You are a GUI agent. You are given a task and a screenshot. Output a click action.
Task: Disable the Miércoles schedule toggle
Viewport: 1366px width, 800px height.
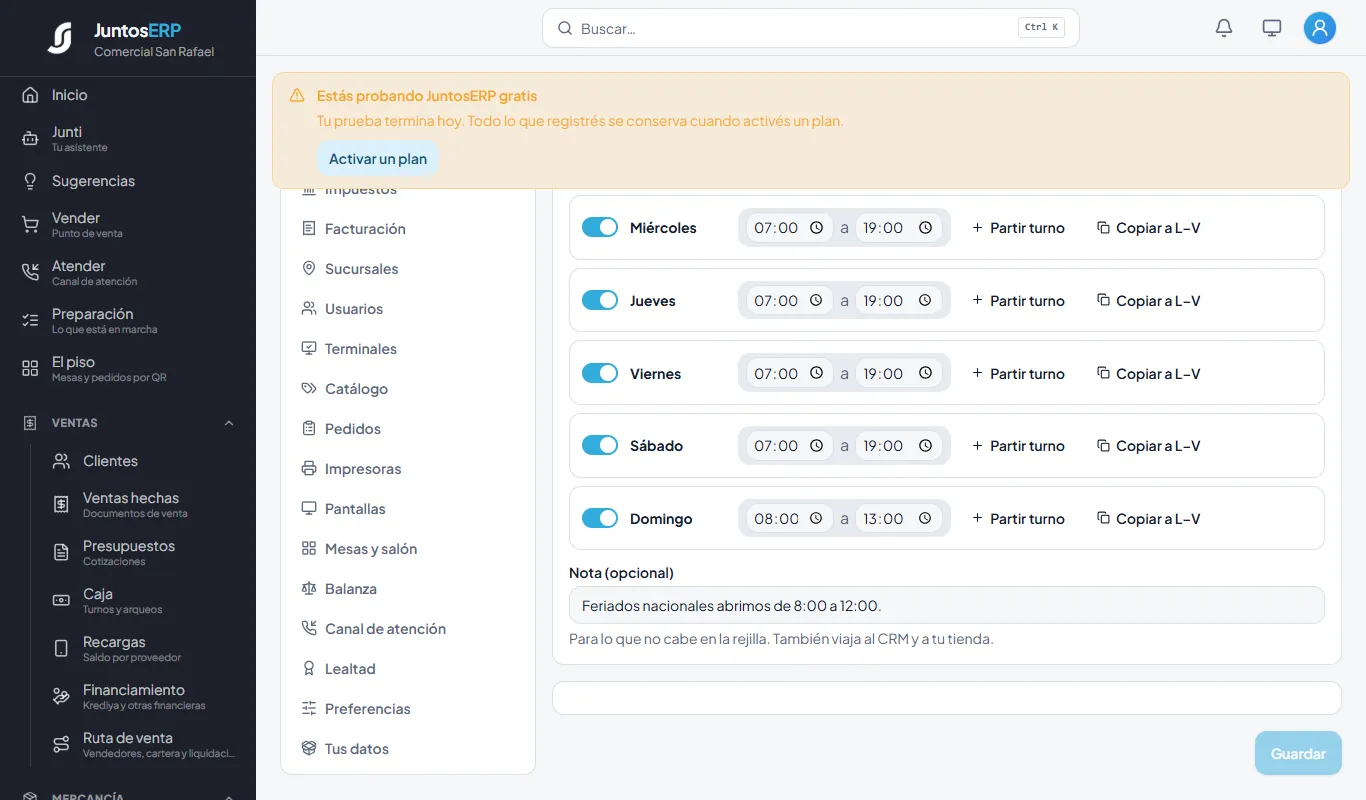600,228
